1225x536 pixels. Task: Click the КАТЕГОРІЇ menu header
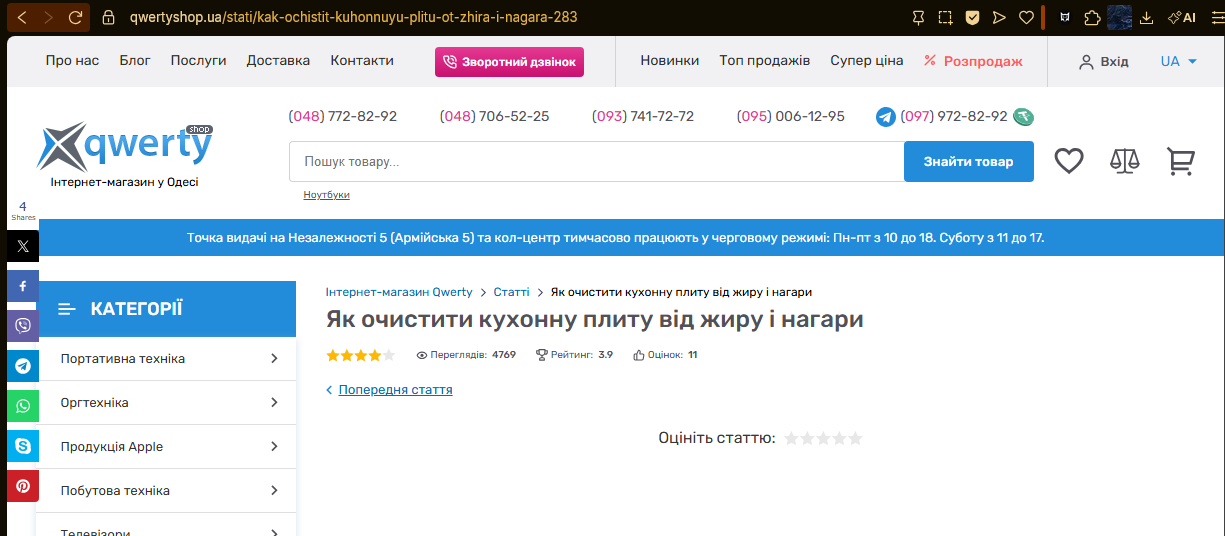166,309
